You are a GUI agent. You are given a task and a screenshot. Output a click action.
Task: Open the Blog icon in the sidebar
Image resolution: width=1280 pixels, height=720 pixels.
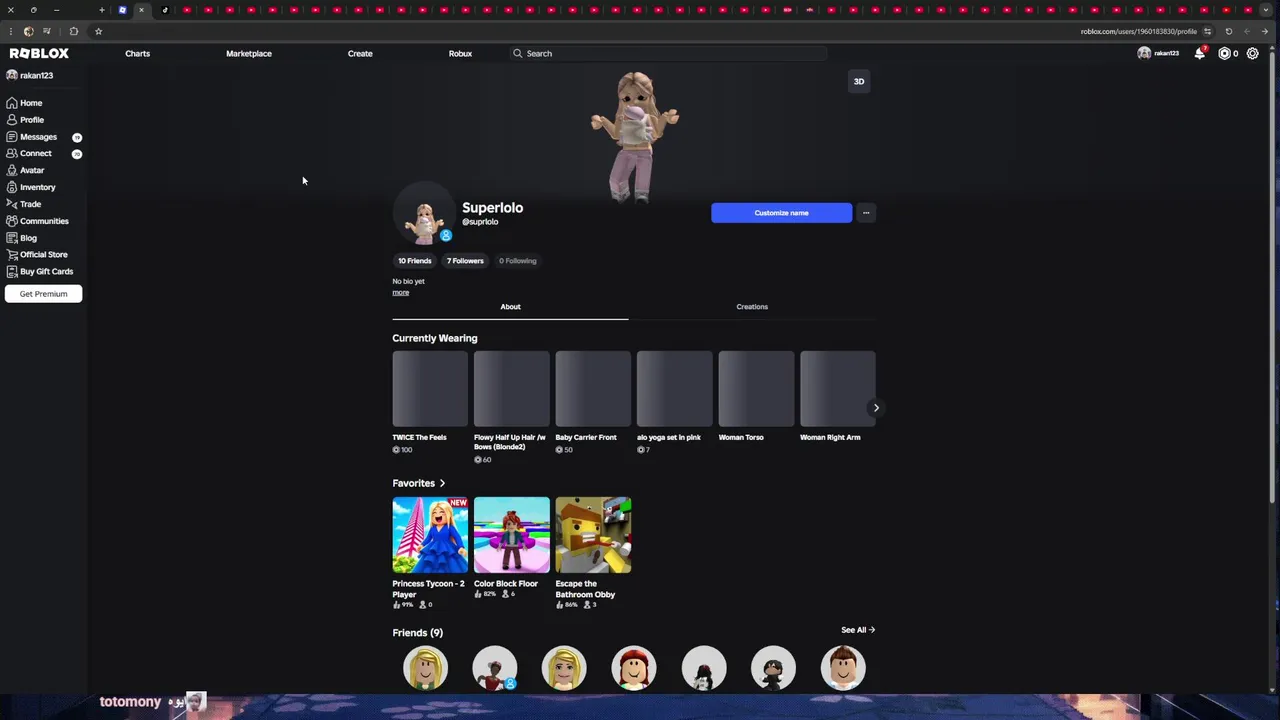pos(12,238)
